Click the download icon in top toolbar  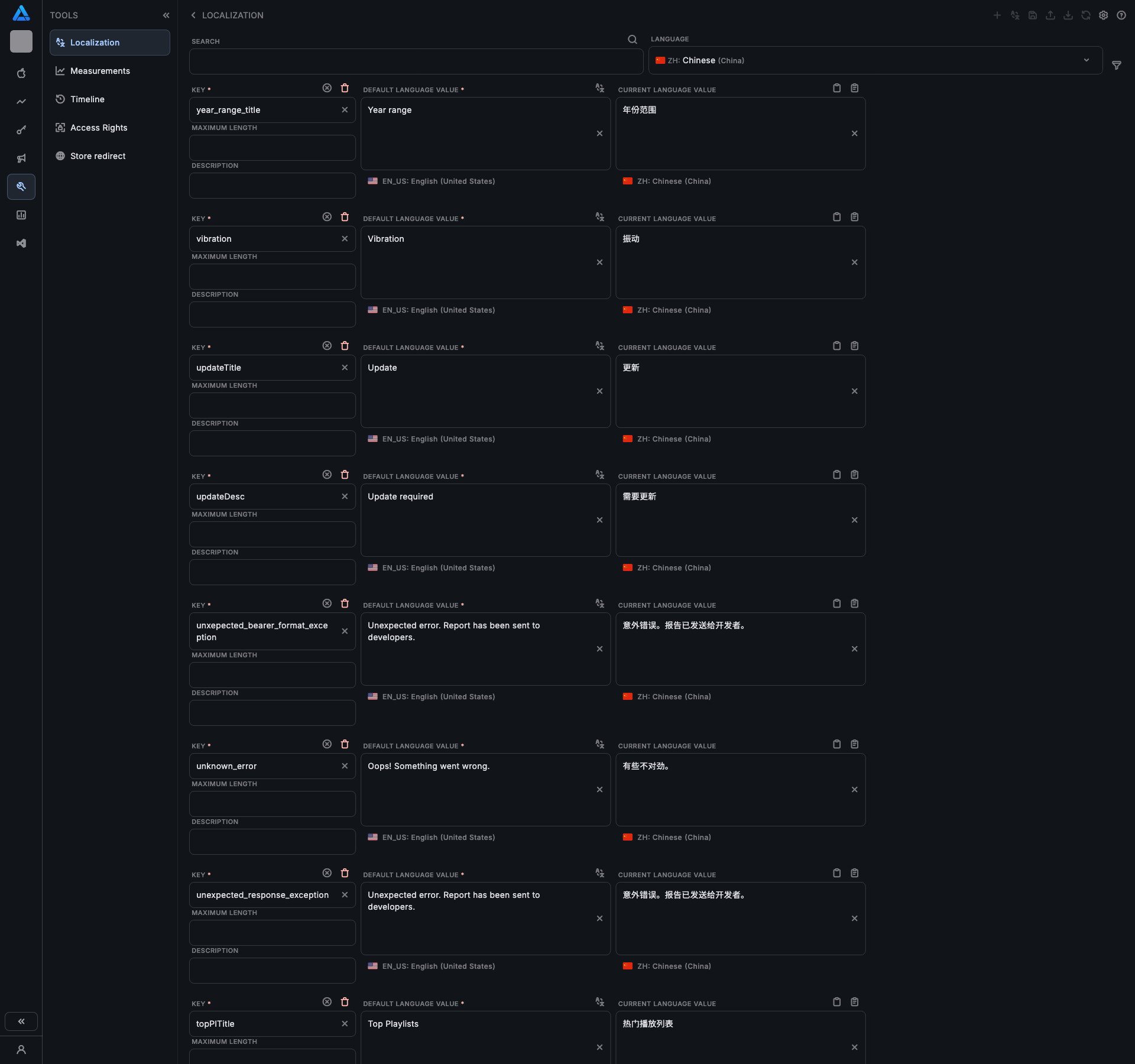1068,15
